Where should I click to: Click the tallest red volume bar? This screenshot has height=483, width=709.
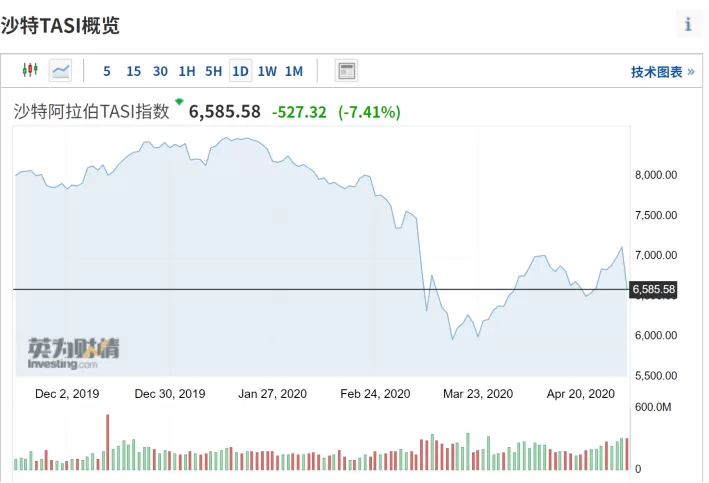point(108,442)
